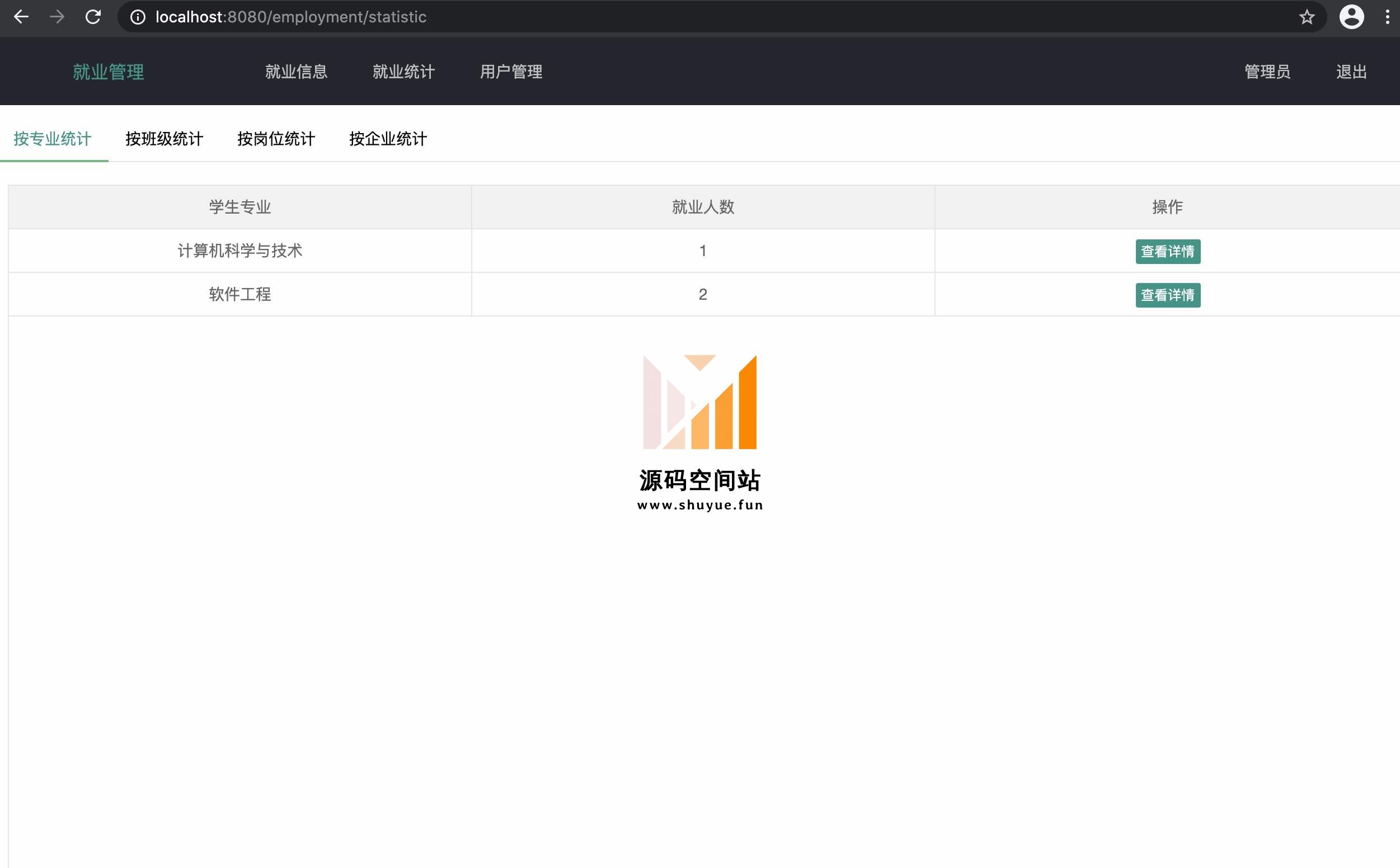1400x868 pixels.
Task: Open the 就业统计 navigation item
Action: point(403,72)
